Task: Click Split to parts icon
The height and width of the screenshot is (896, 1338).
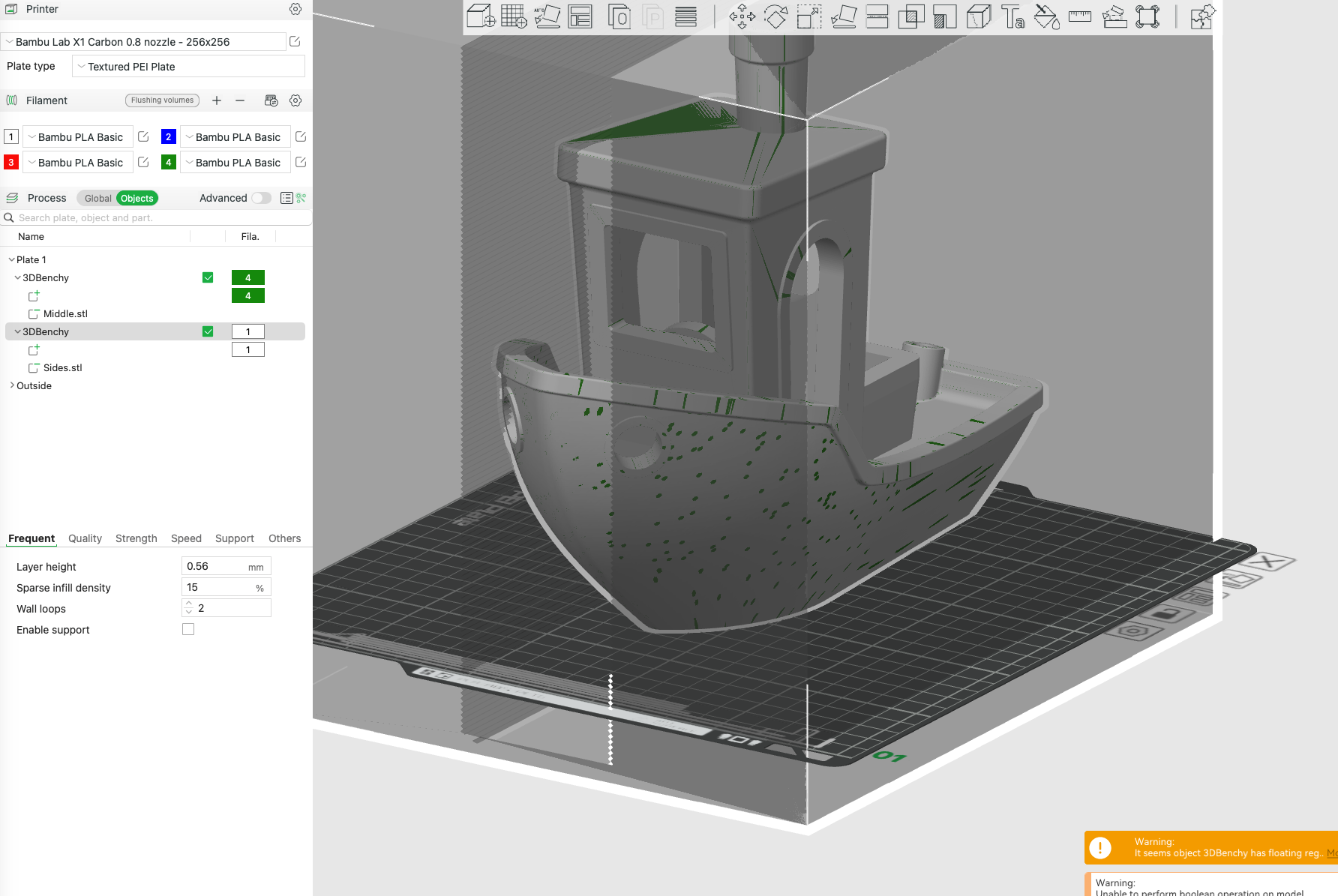Action: coord(653,16)
